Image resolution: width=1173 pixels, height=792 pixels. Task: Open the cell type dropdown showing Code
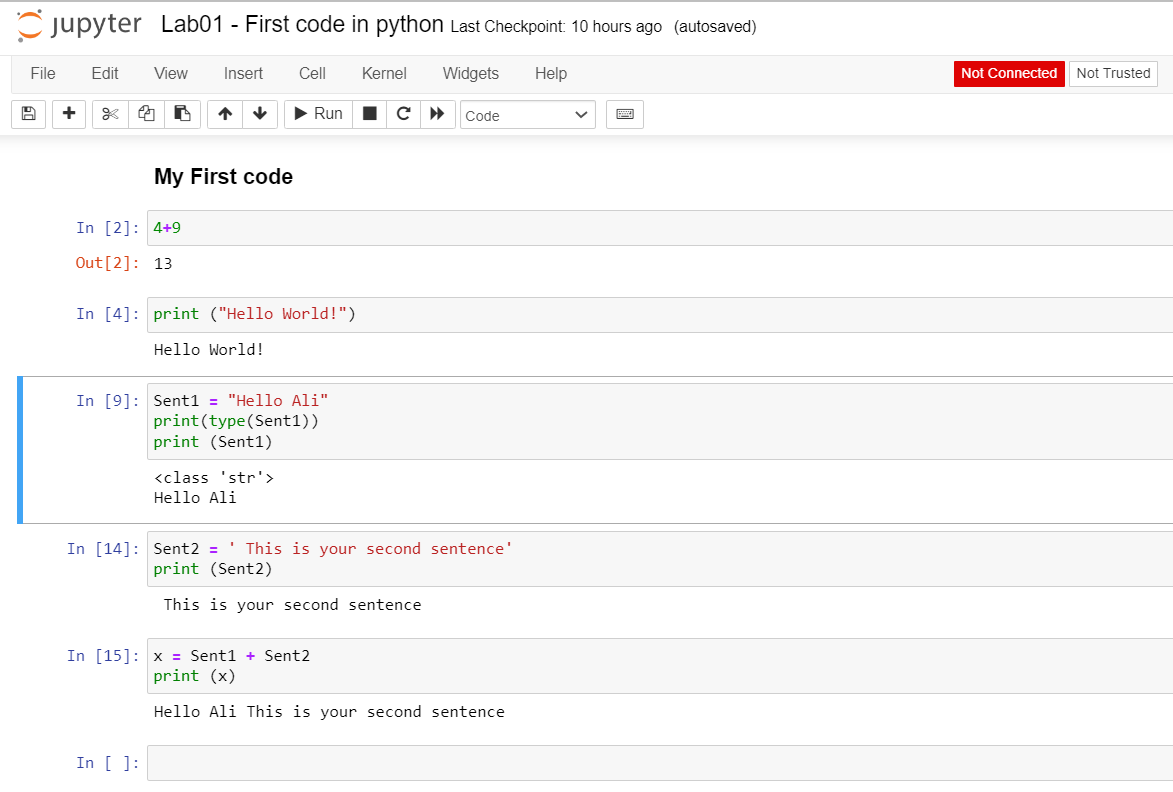[527, 115]
